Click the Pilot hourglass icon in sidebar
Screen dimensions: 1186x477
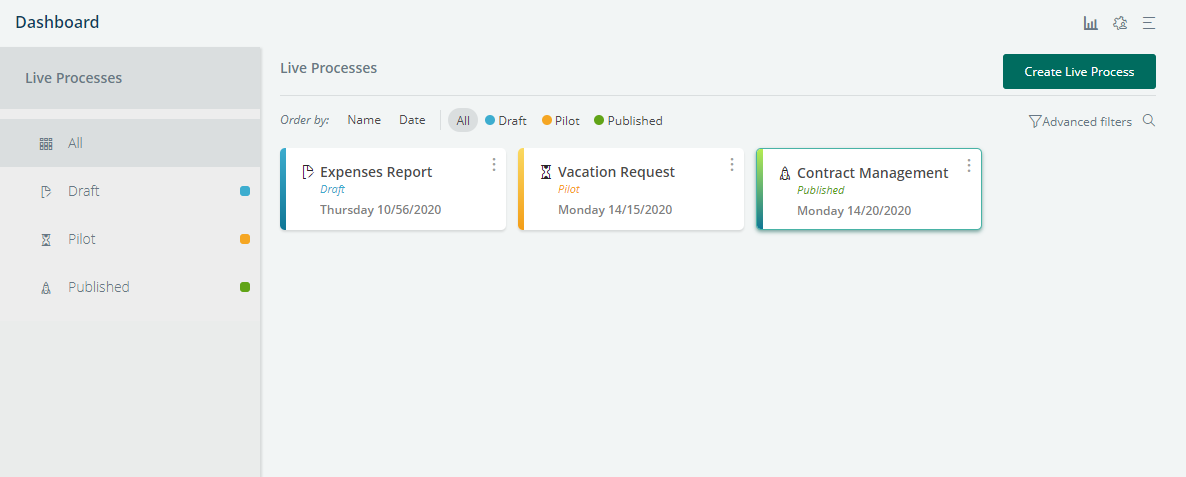[46, 240]
